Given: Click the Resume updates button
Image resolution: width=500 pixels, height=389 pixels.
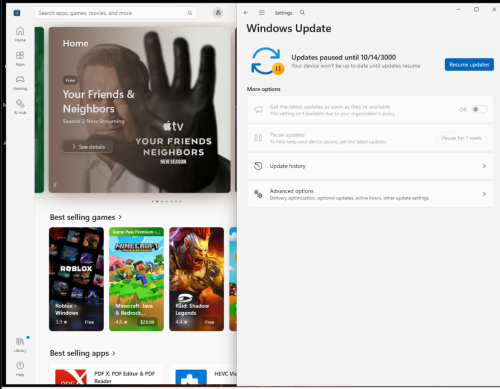Looking at the screenshot, I should click(469, 65).
